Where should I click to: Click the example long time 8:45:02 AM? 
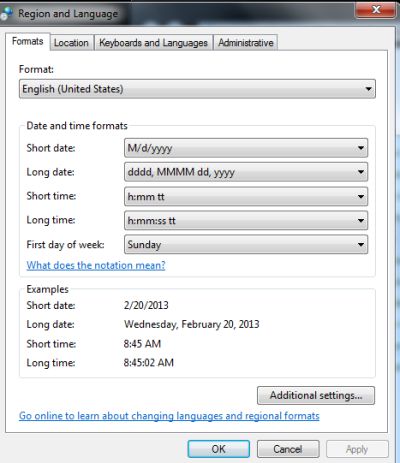149,363
